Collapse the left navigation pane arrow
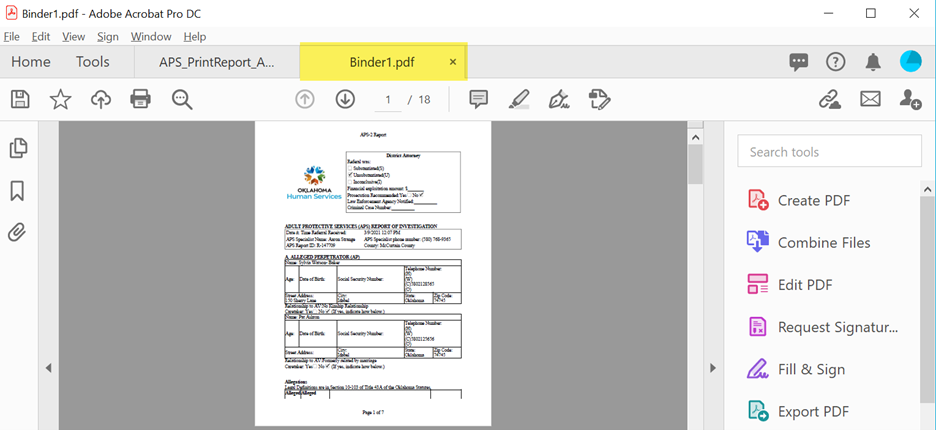The height and width of the screenshot is (430, 936). tap(49, 367)
